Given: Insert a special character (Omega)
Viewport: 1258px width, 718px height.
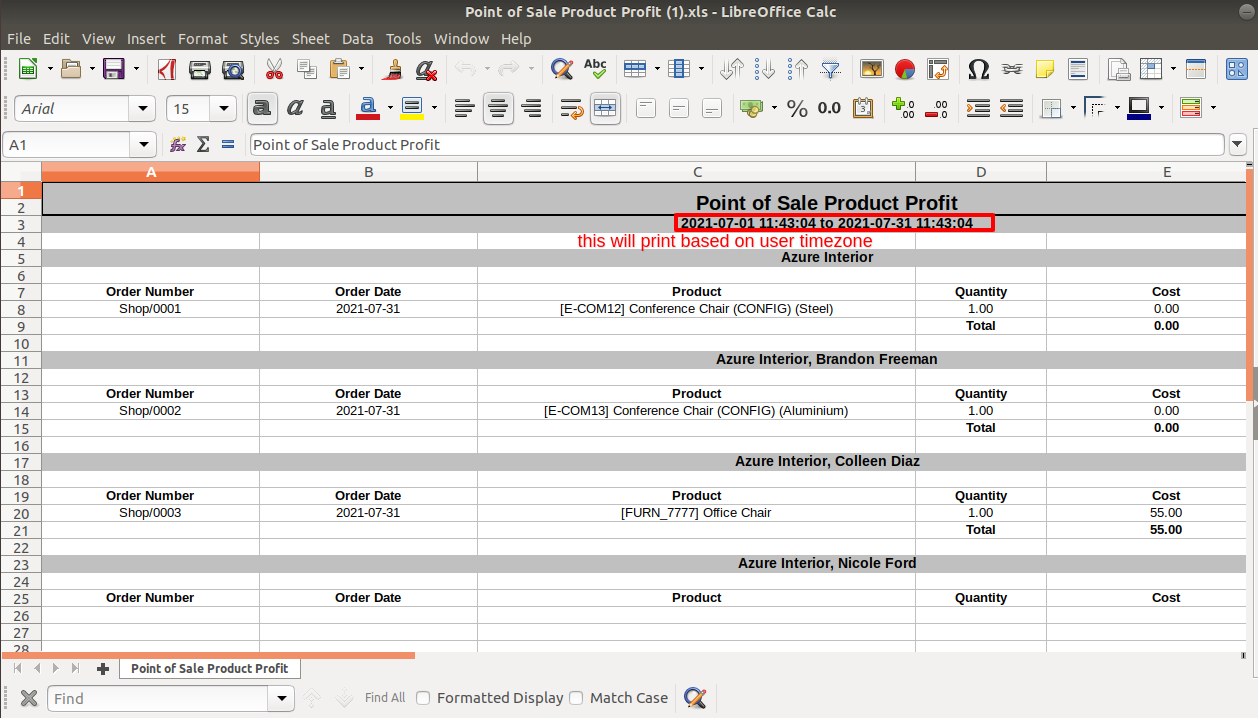Looking at the screenshot, I should tap(979, 69).
